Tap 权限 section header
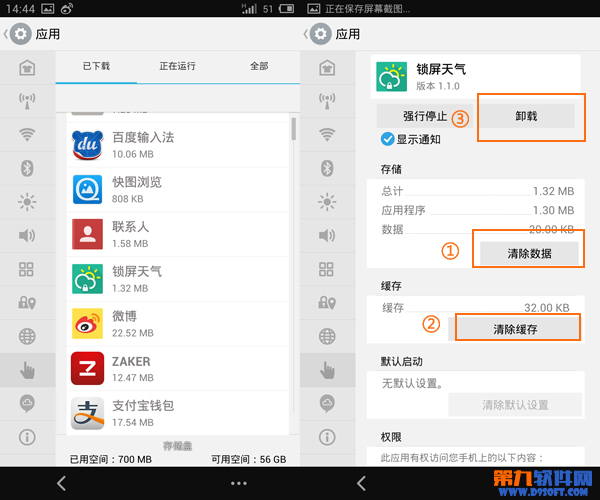 click(391, 437)
